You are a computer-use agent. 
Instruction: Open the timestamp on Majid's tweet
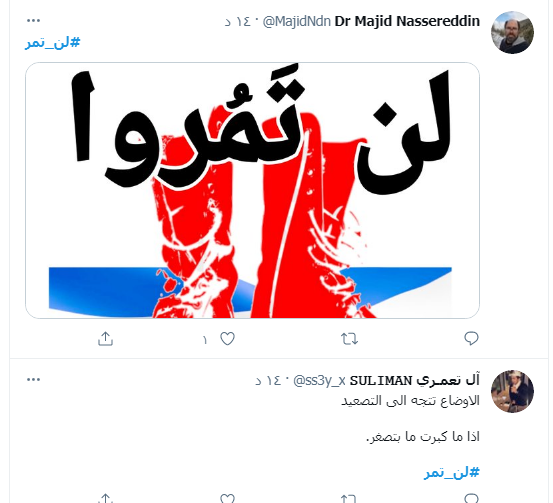point(237,22)
